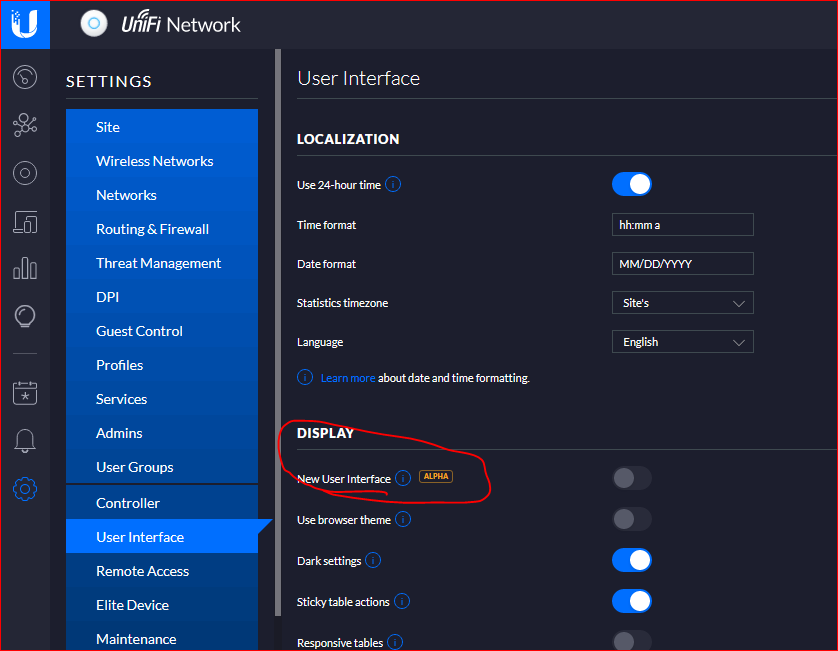This screenshot has width=838, height=651.
Task: Enable Use browser theme switch
Action: tap(632, 519)
